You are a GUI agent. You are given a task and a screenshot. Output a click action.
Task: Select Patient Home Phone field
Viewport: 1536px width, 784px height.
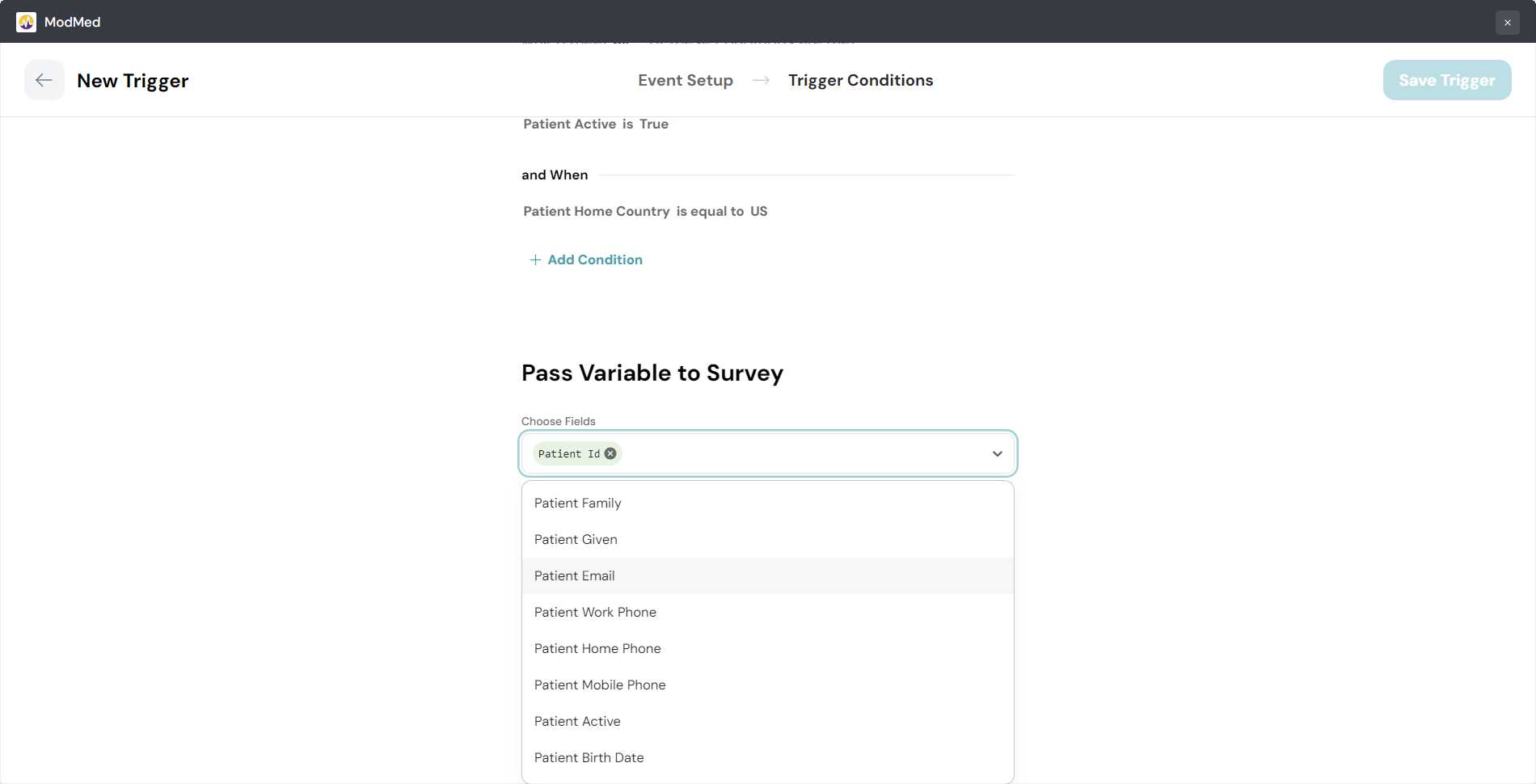click(597, 648)
